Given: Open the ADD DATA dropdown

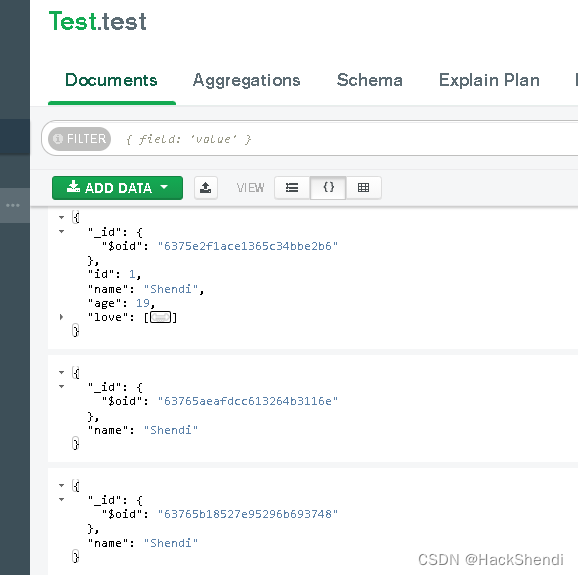Looking at the screenshot, I should pos(117,188).
